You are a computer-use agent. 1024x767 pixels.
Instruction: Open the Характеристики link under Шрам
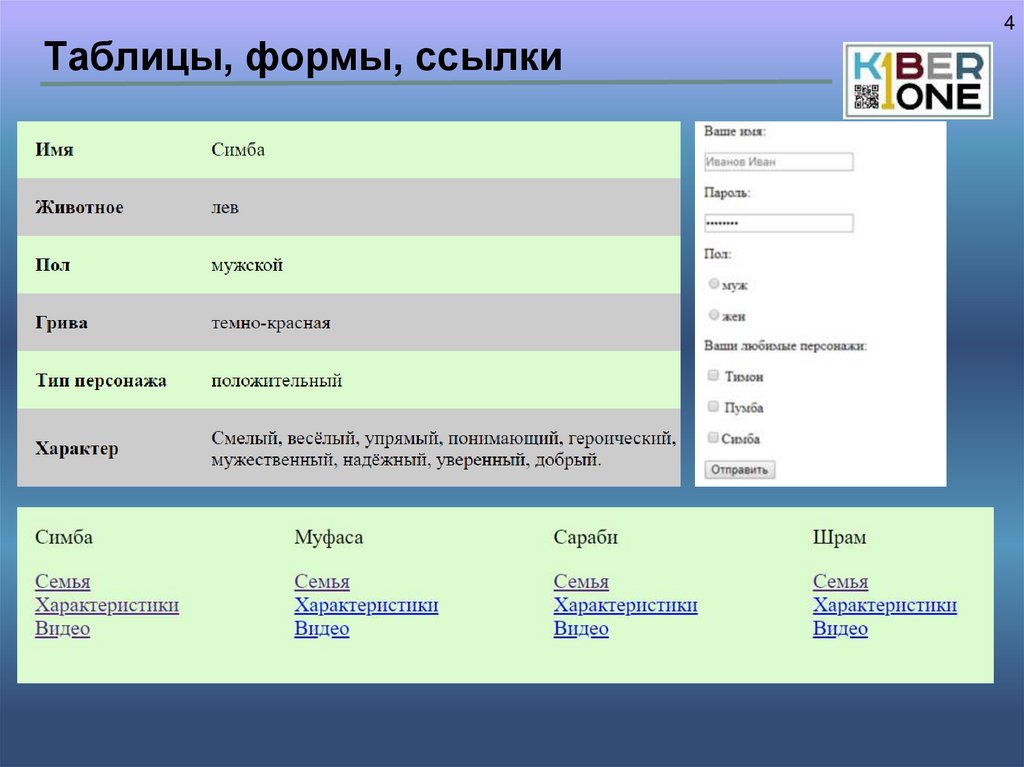[884, 605]
